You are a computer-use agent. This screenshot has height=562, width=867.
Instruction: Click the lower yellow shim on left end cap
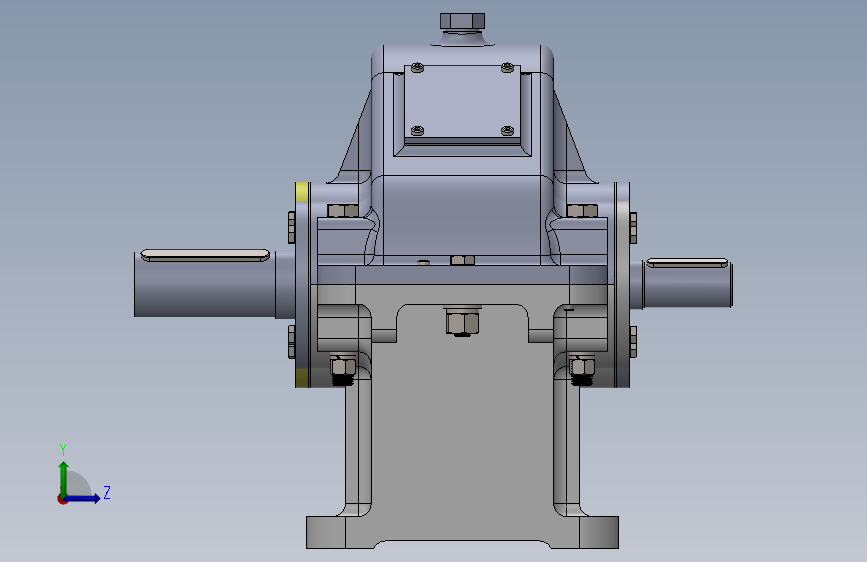pos(302,378)
